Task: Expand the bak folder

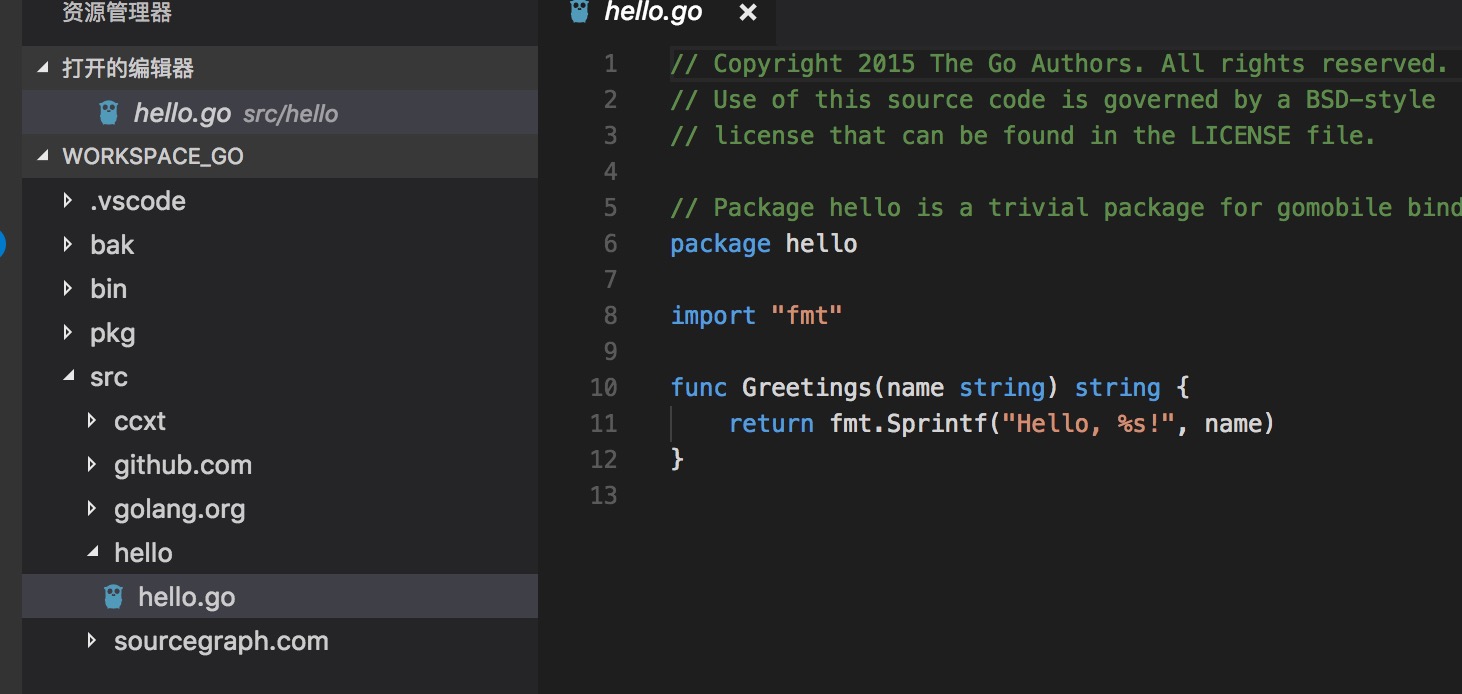Action: [68, 245]
